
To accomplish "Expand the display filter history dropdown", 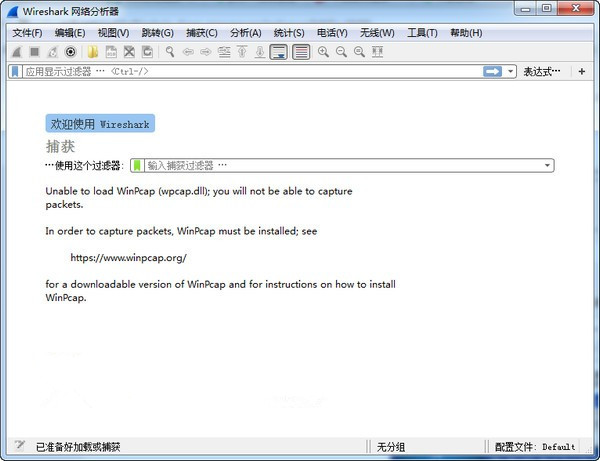I will point(510,72).
